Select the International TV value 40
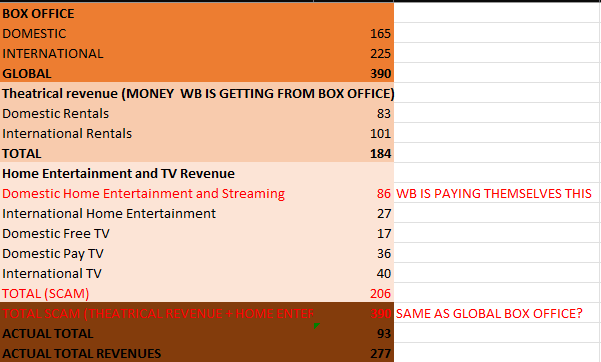 pos(384,273)
